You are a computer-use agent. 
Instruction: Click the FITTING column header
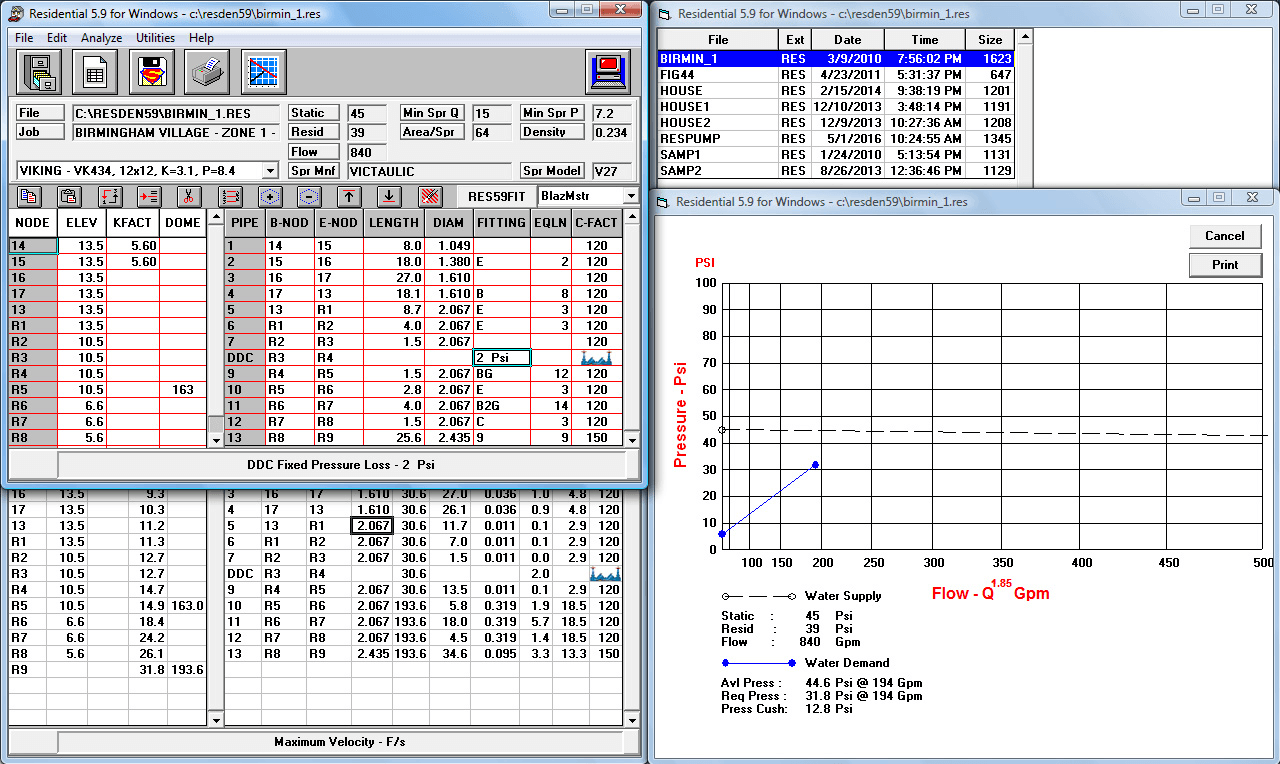click(502, 222)
